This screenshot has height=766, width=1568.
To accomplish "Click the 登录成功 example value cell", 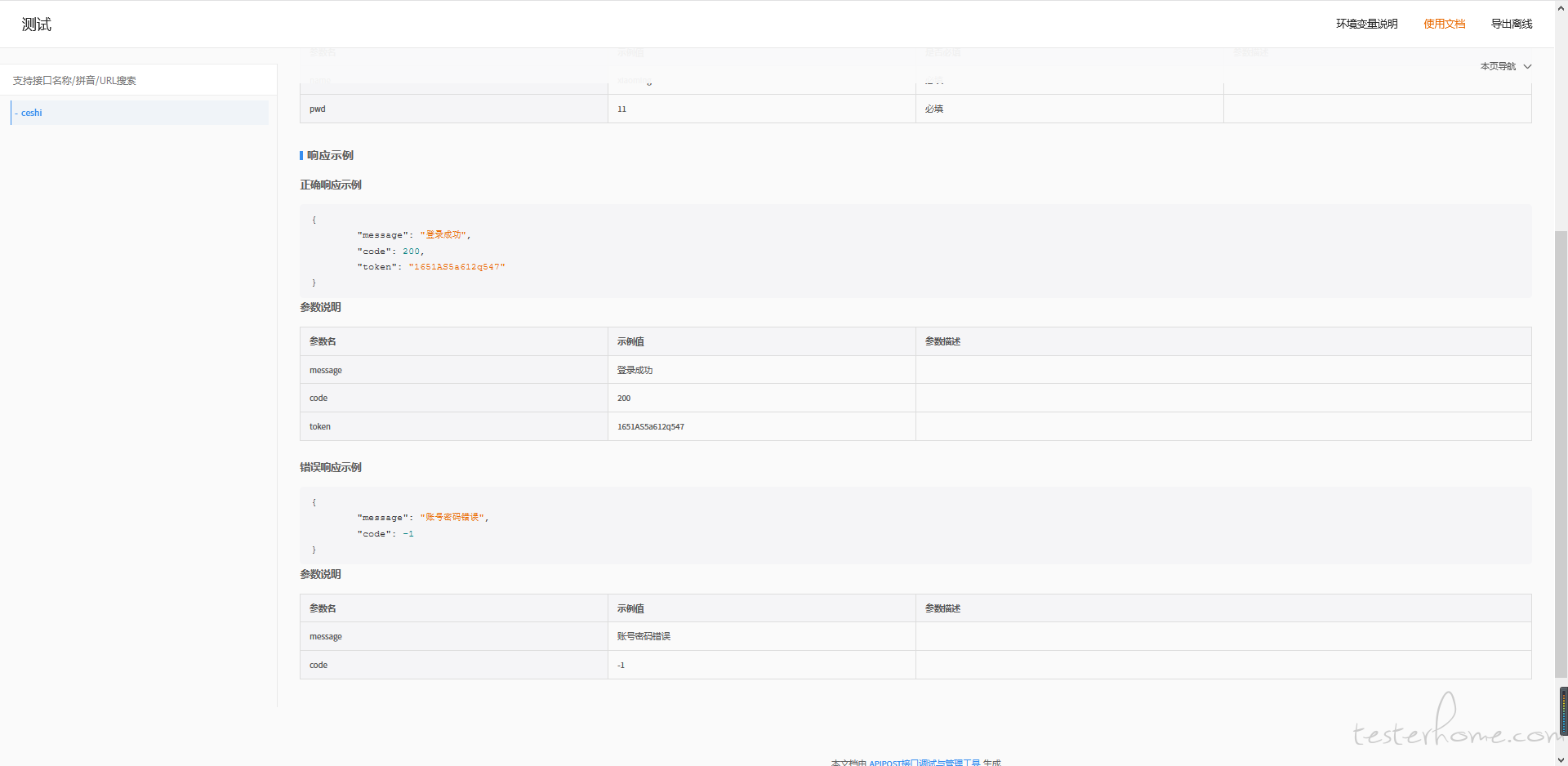I will [x=762, y=370].
